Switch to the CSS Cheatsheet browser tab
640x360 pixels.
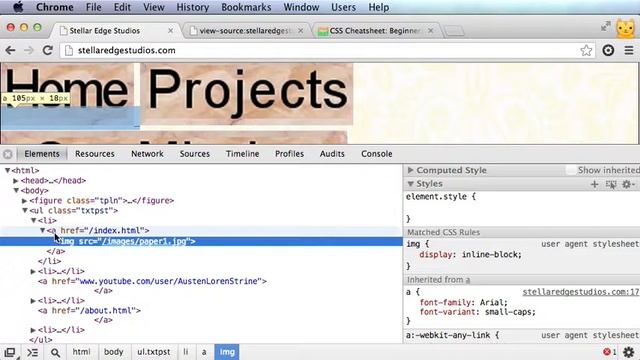click(x=375, y=31)
